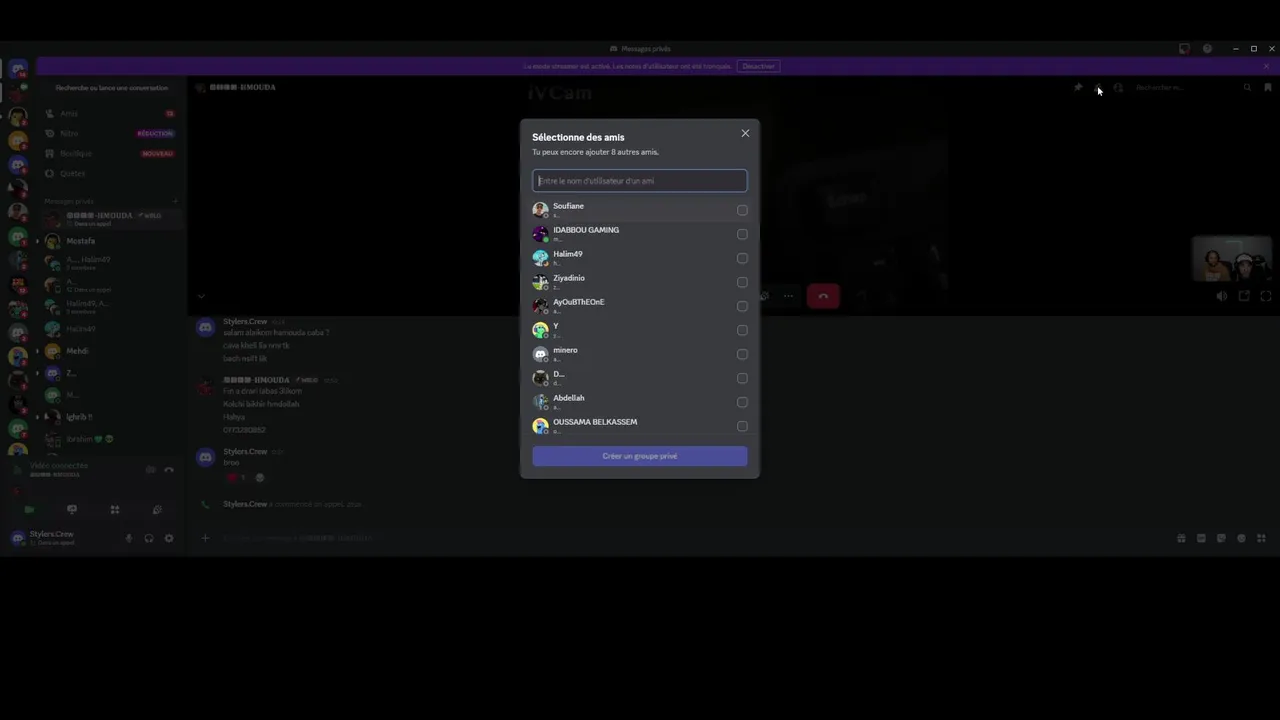1280x720 pixels.
Task: Check the box for friend Y
Action: click(x=742, y=330)
